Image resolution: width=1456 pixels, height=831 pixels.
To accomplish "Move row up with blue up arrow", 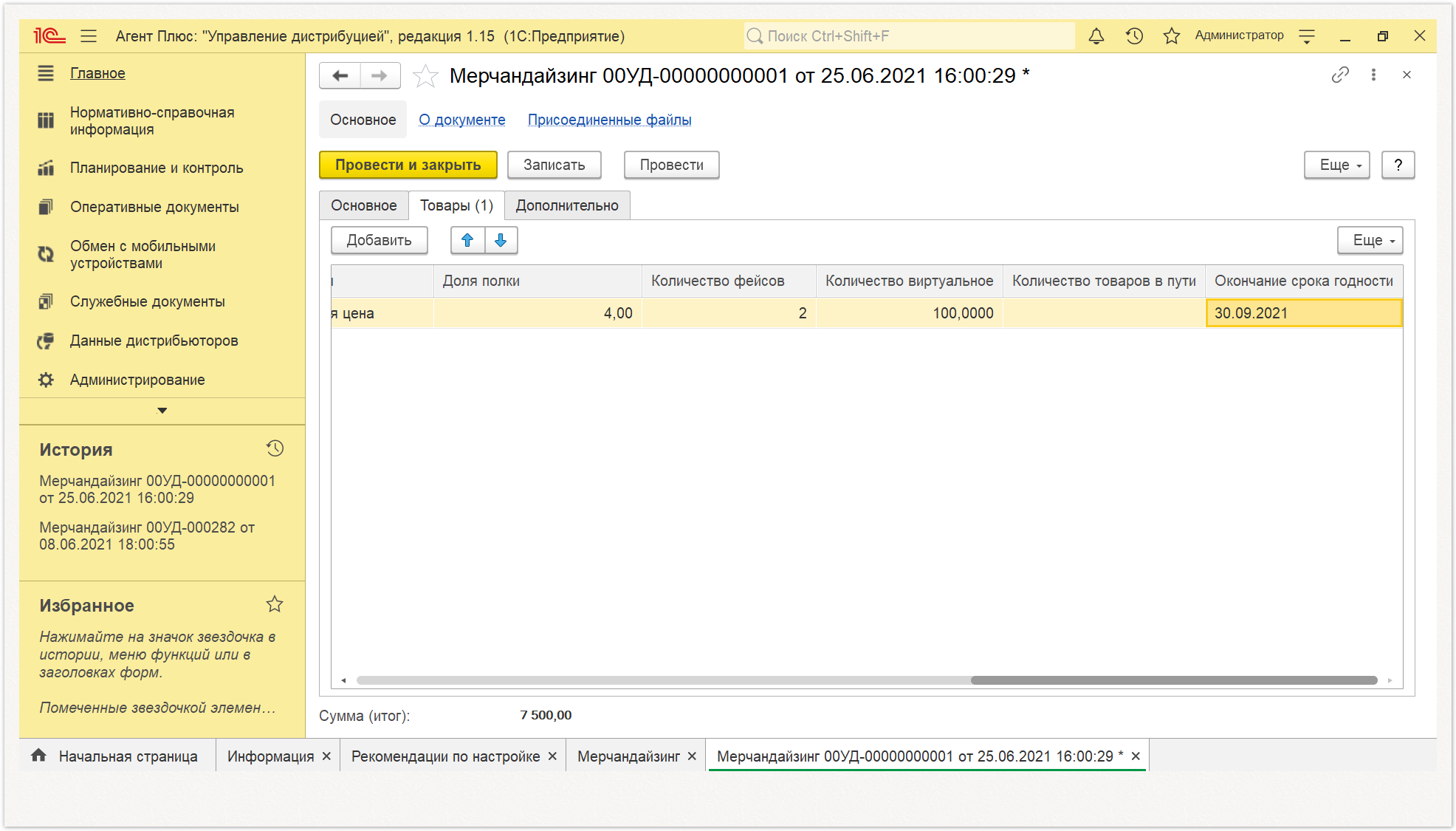I will click(467, 240).
